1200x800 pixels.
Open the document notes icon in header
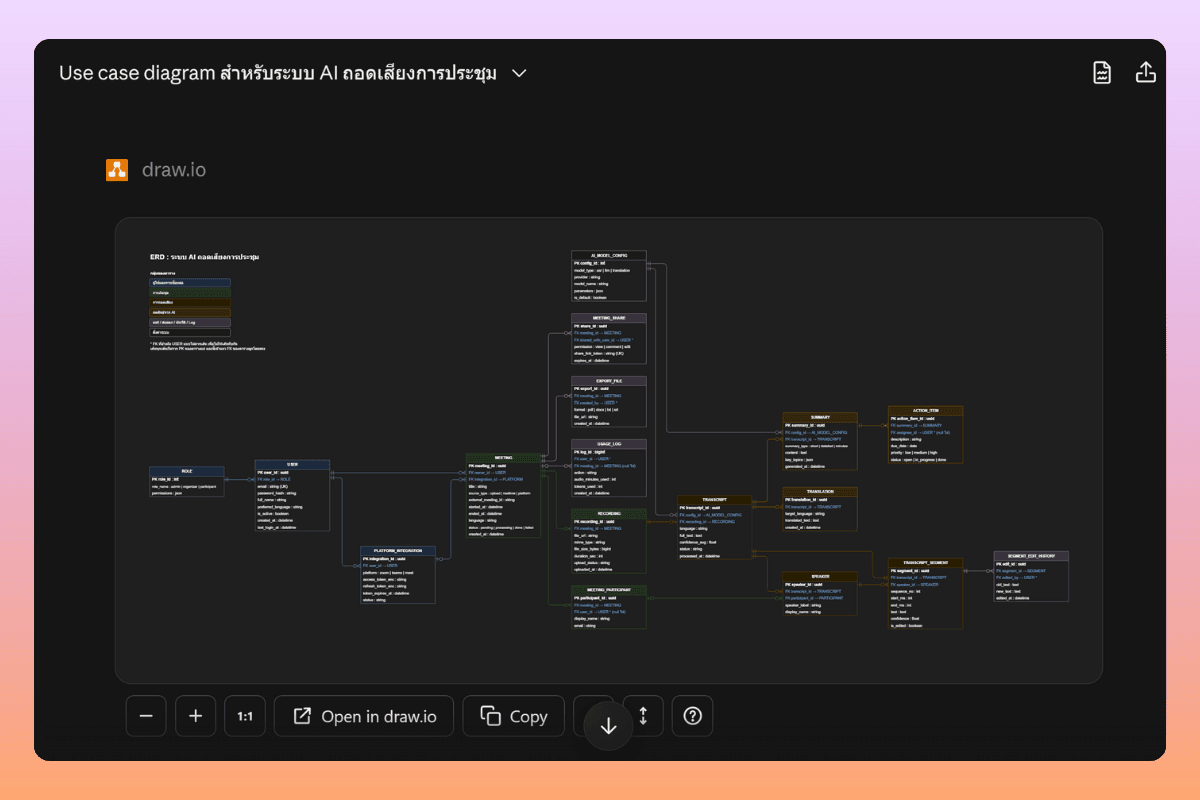point(1102,73)
